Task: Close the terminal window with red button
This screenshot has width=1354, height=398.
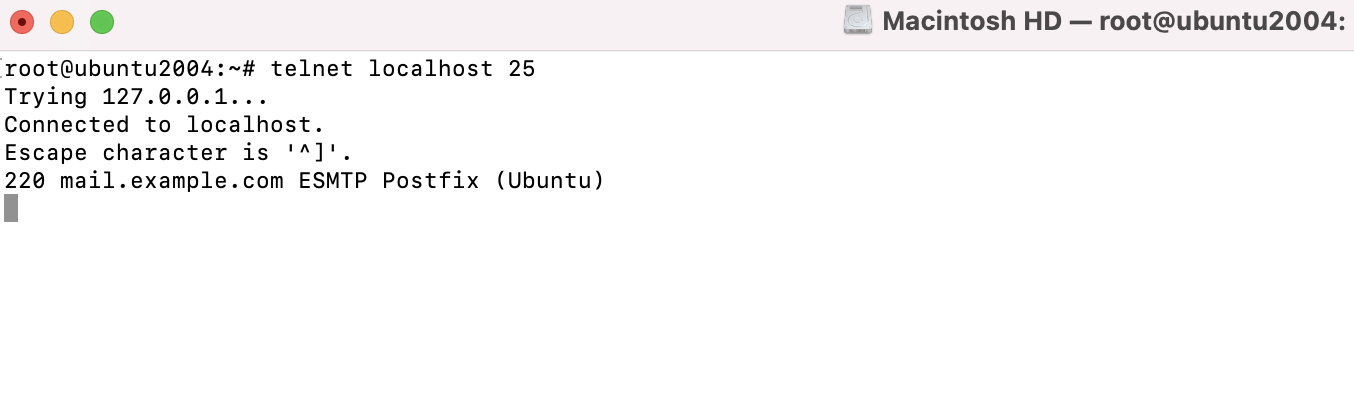Action: pyautogui.click(x=21, y=21)
